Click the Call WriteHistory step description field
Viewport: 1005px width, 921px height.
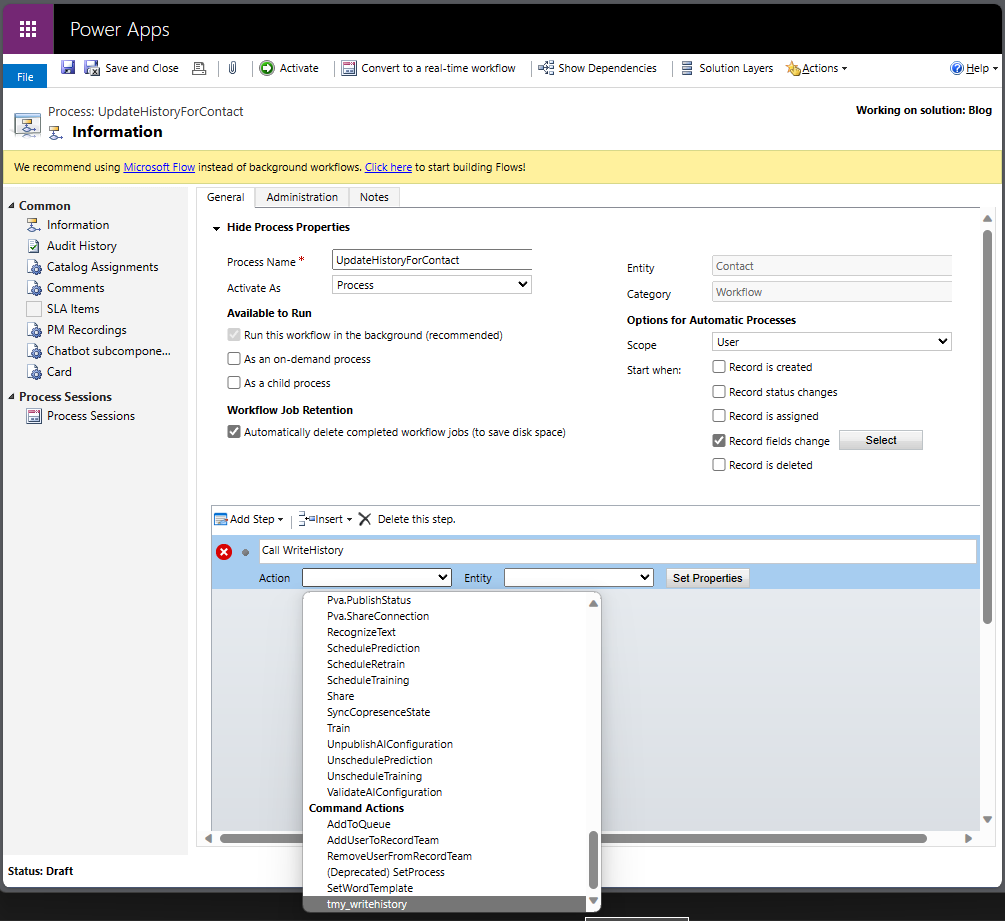pos(618,551)
